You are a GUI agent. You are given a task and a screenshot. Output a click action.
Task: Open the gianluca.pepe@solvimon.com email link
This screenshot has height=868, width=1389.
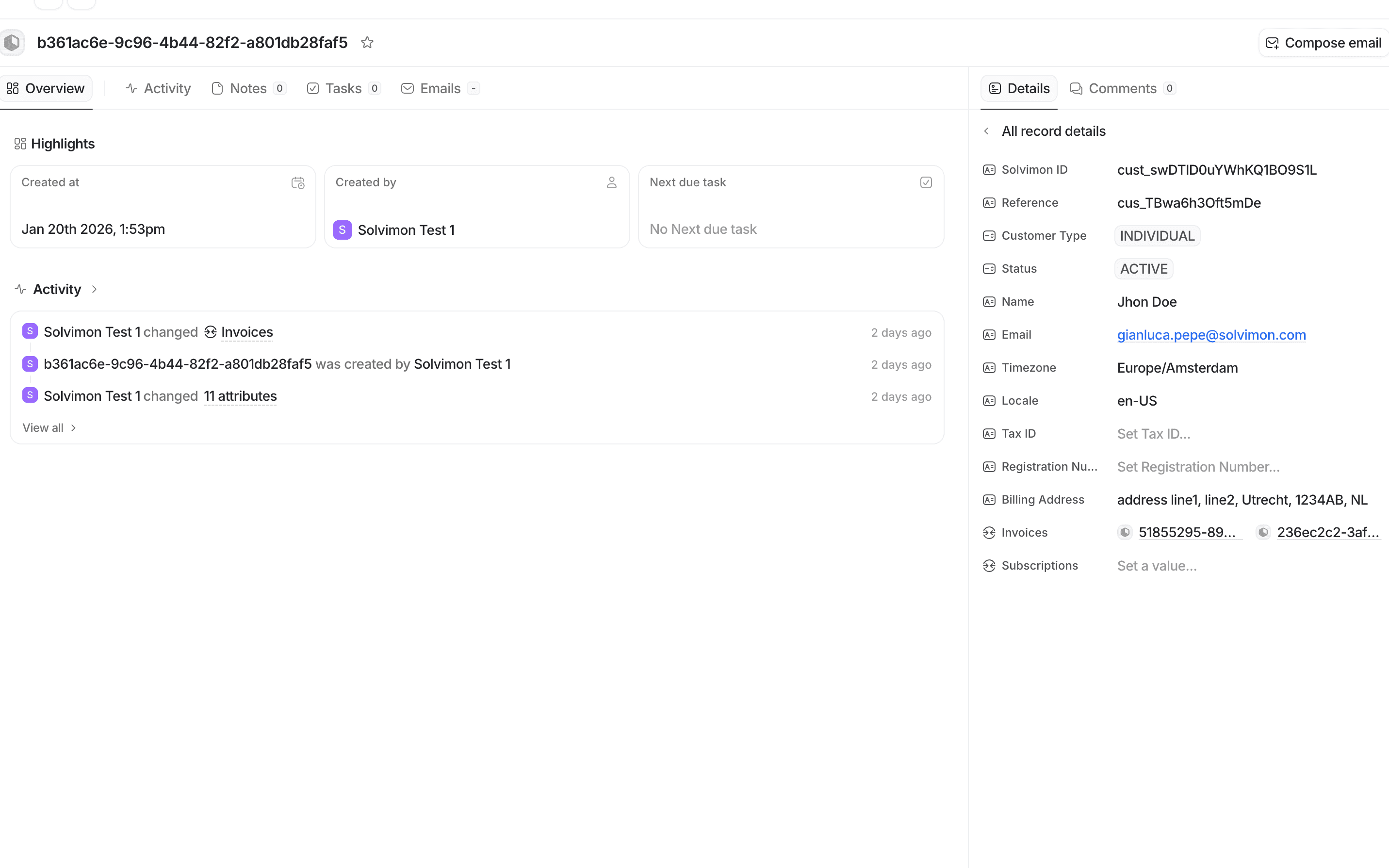click(x=1211, y=335)
